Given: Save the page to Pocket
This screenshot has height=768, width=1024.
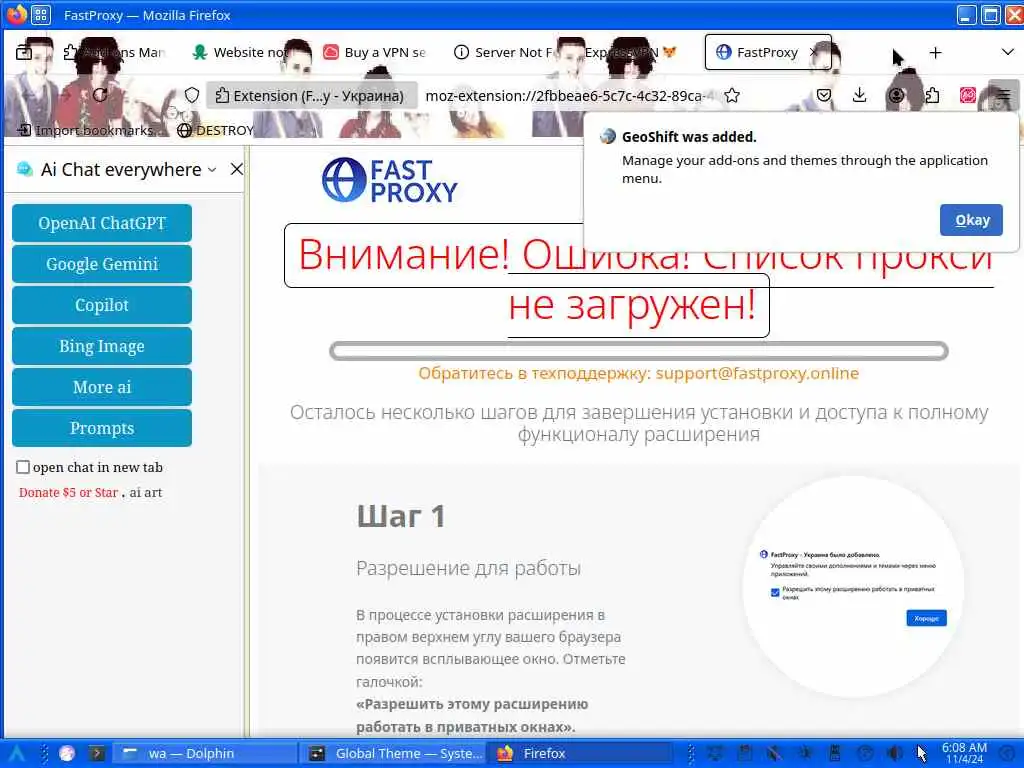Looking at the screenshot, I should (x=824, y=95).
